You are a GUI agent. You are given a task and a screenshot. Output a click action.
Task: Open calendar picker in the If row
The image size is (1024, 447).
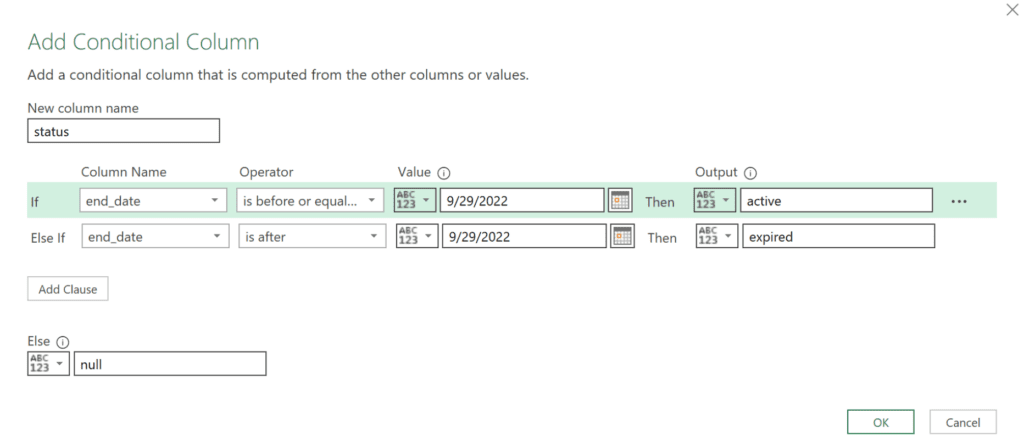620,201
